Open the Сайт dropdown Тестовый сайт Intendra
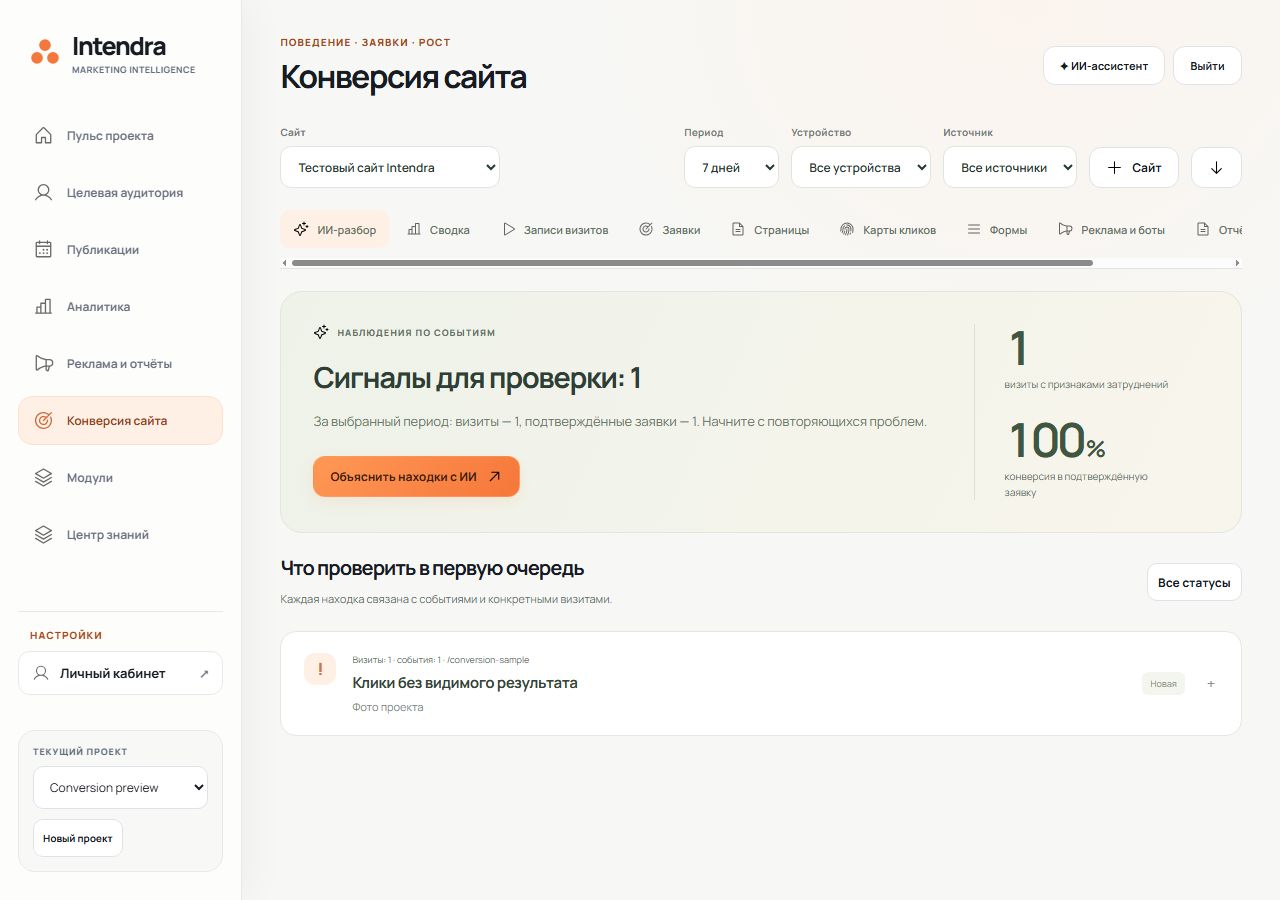Viewport: 1280px width, 900px height. [x=390, y=168]
